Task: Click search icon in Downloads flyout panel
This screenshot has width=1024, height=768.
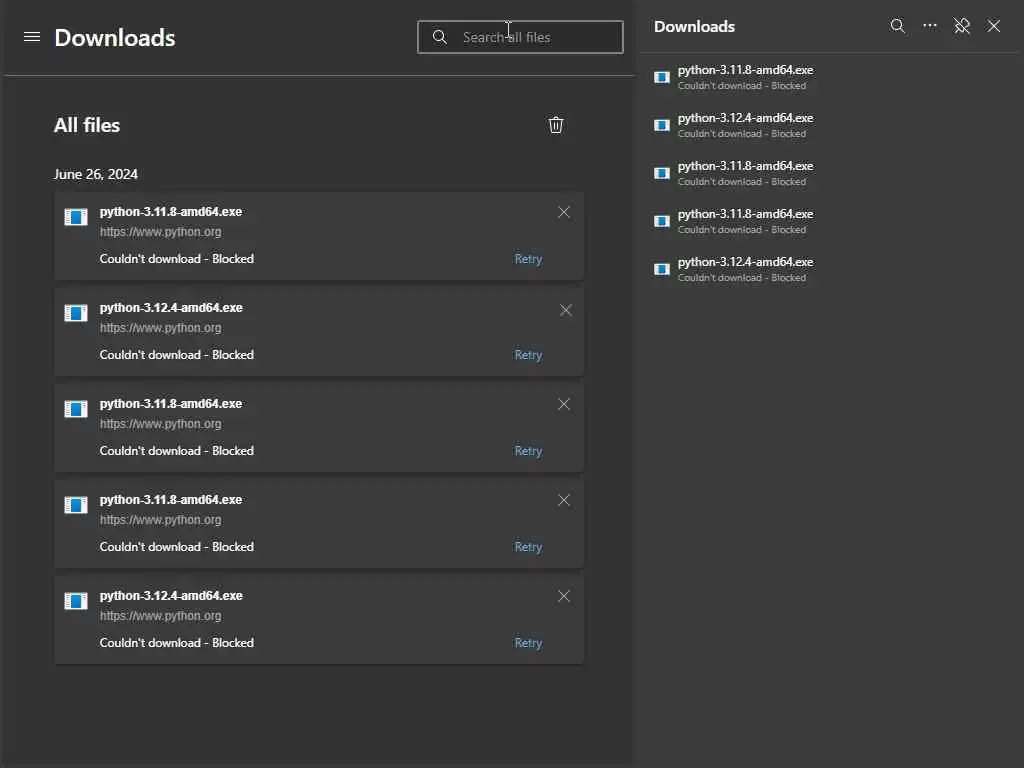Action: point(898,26)
